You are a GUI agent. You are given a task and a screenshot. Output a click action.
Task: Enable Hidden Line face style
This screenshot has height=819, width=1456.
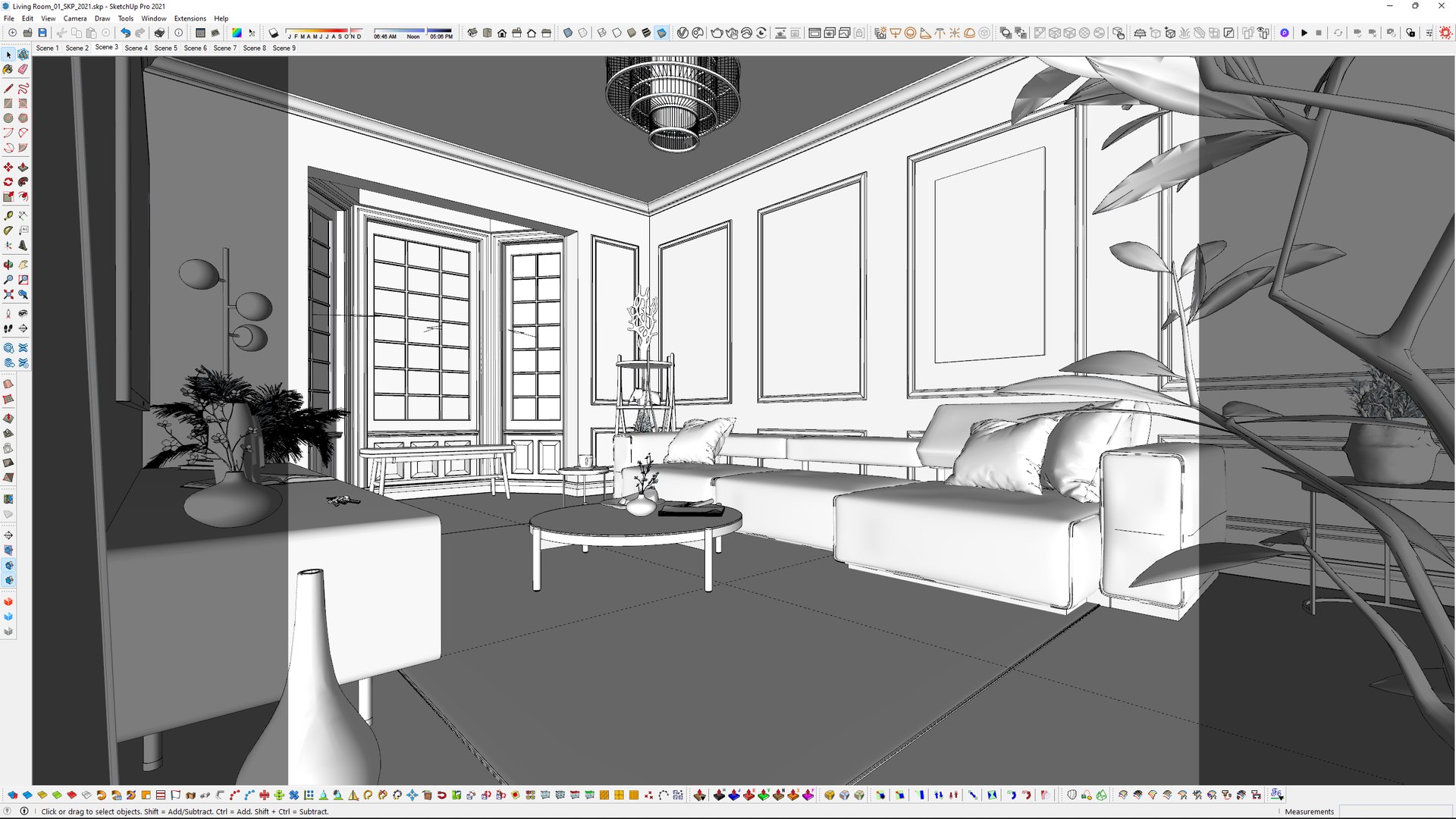pos(617,33)
